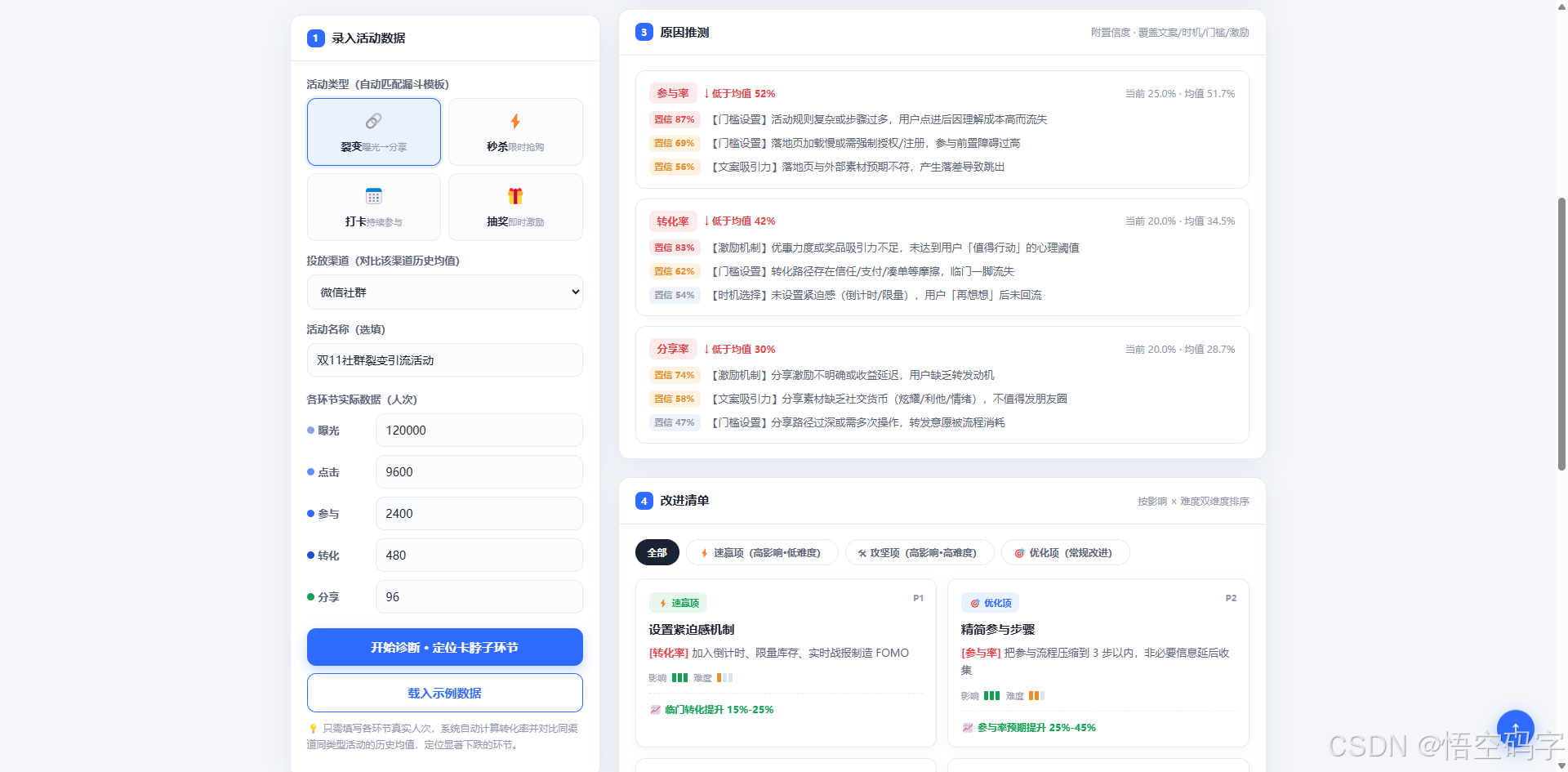Click 按影响 × 难度双维度排序 label

(x=1193, y=502)
